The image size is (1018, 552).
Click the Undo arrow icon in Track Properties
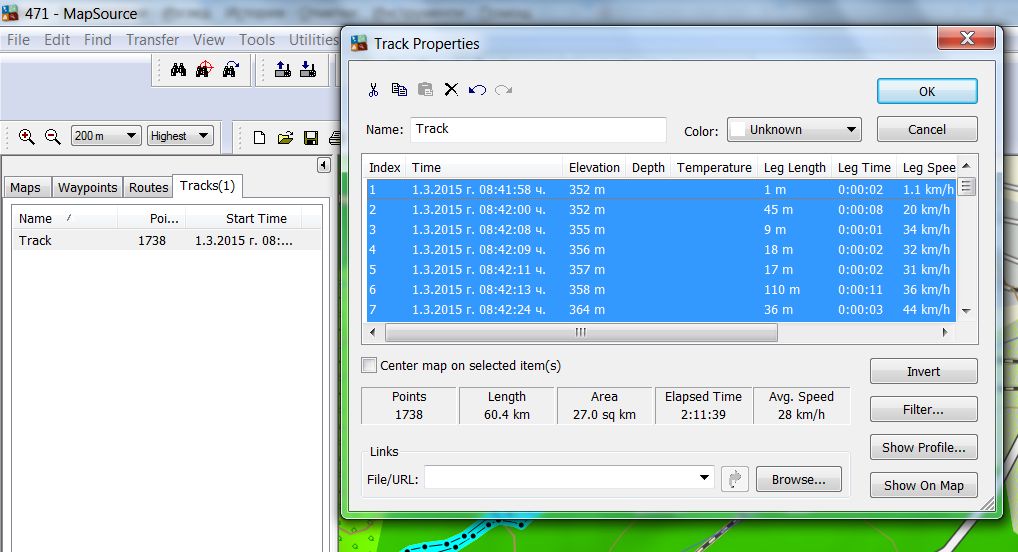(x=477, y=90)
